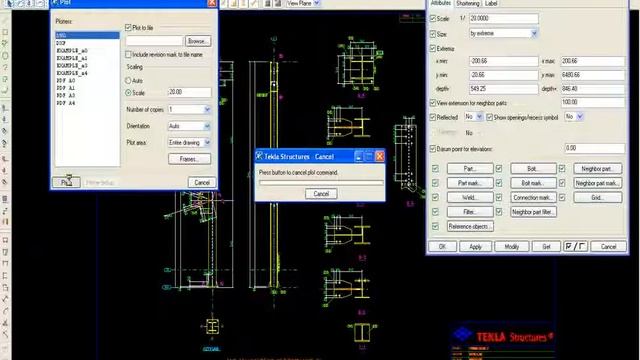Viewport: 640px width, 360px height.
Task: Switch to the Attributes tab
Action: coord(441,3)
